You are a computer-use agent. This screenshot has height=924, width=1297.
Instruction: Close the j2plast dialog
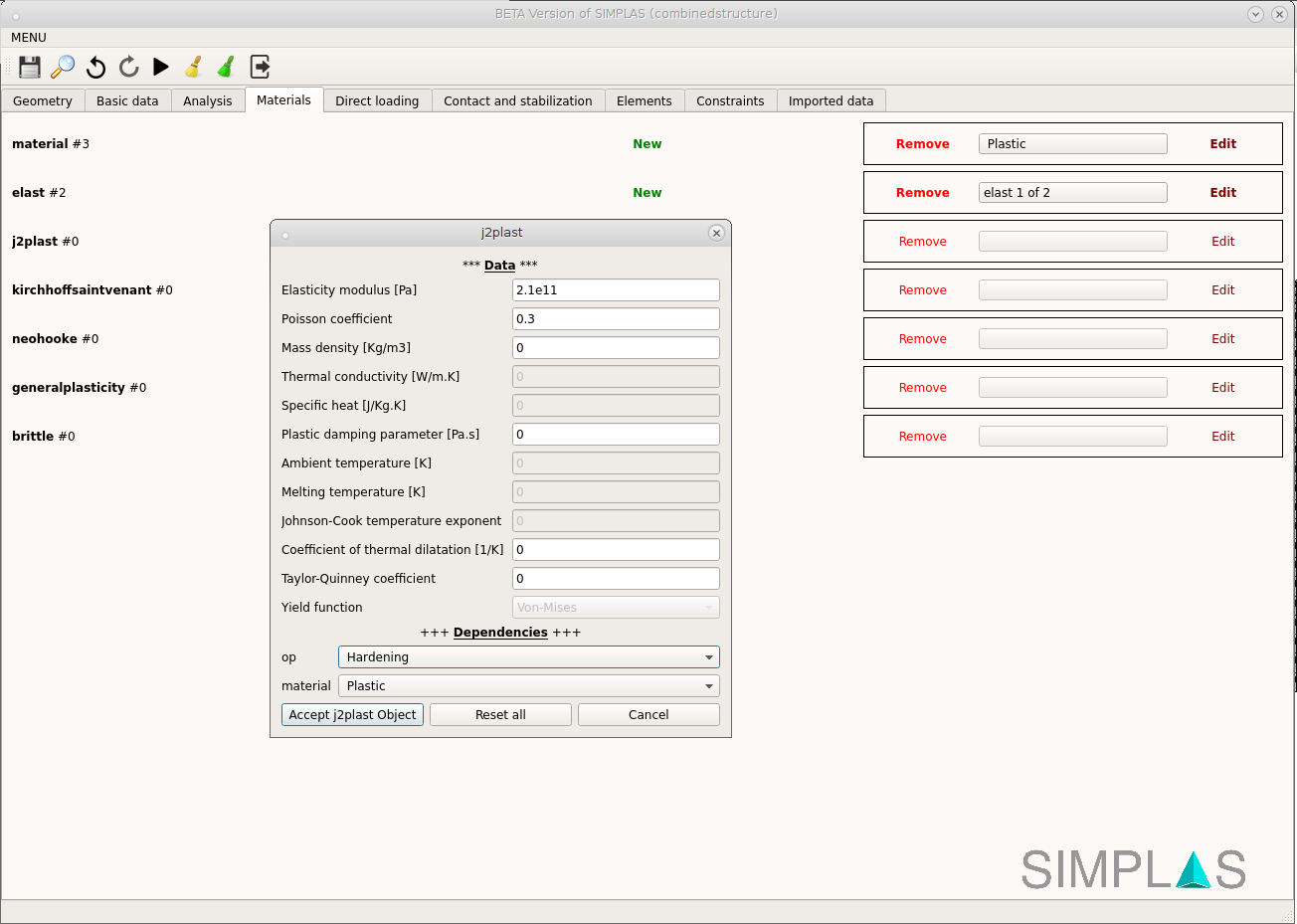pyautogui.click(x=716, y=233)
